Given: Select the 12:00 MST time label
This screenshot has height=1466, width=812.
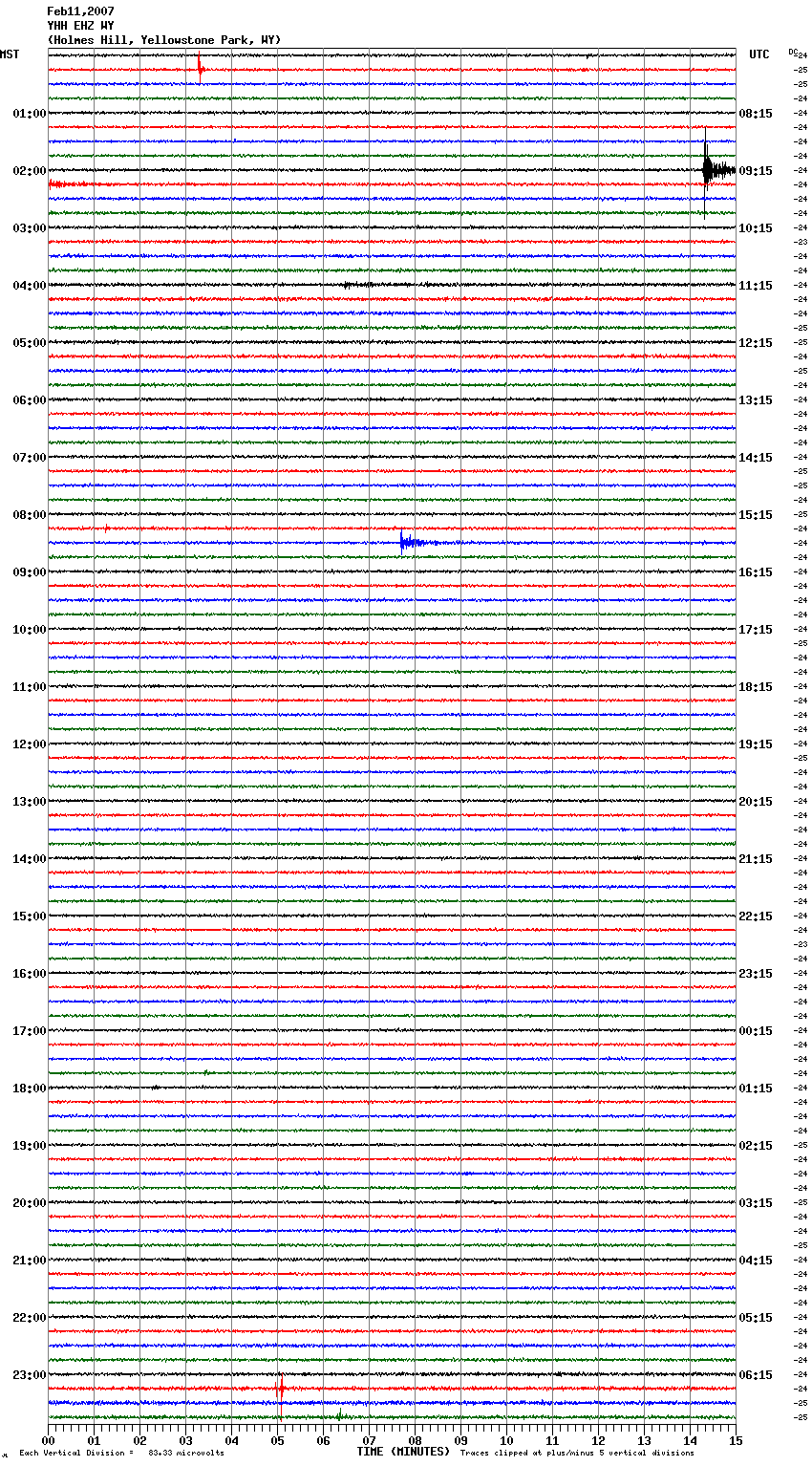Looking at the screenshot, I should (29, 744).
